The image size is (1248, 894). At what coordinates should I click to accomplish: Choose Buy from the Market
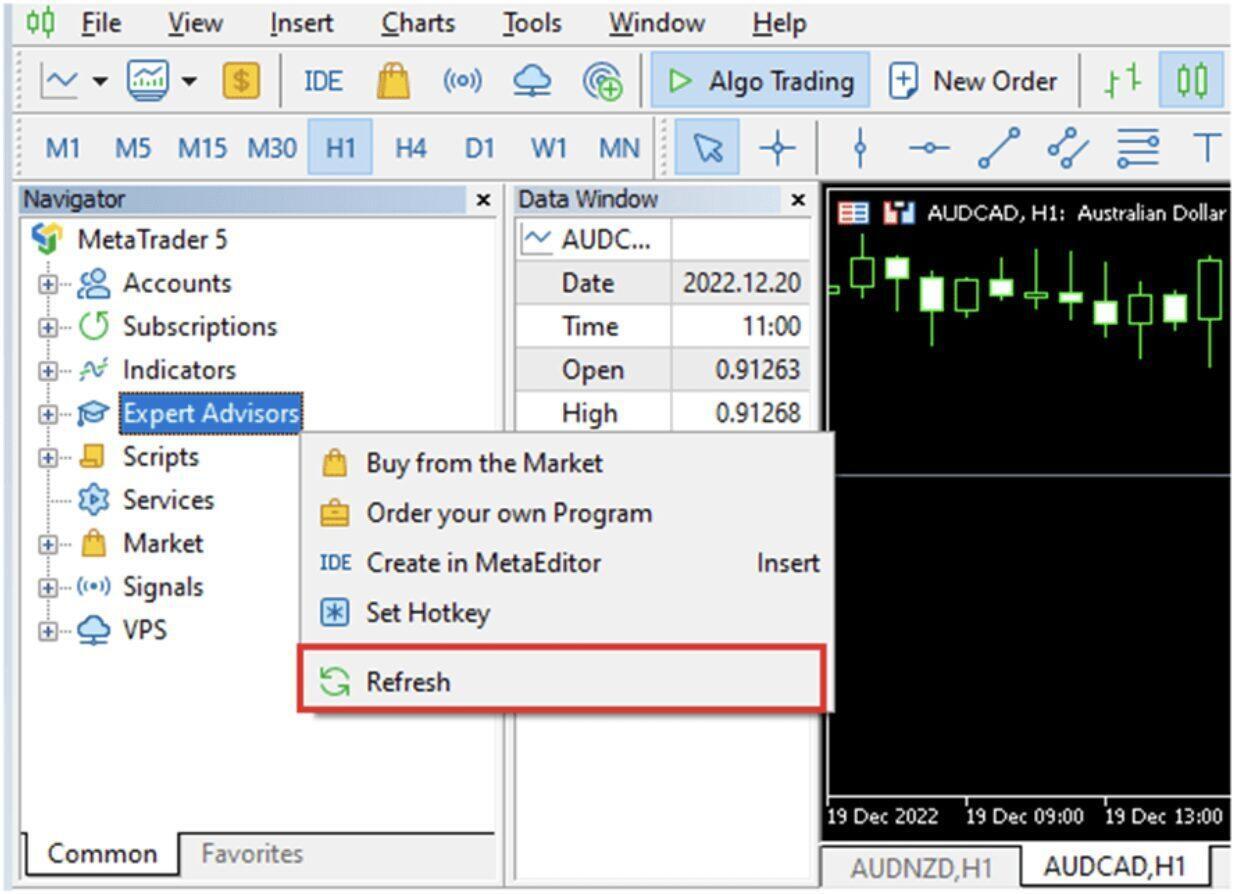point(566,463)
